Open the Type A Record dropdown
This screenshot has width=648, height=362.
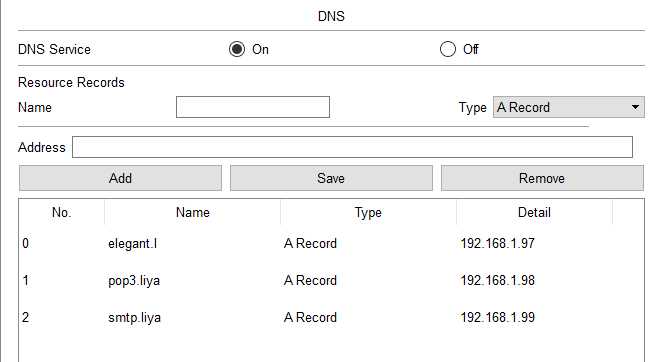[x=568, y=107]
